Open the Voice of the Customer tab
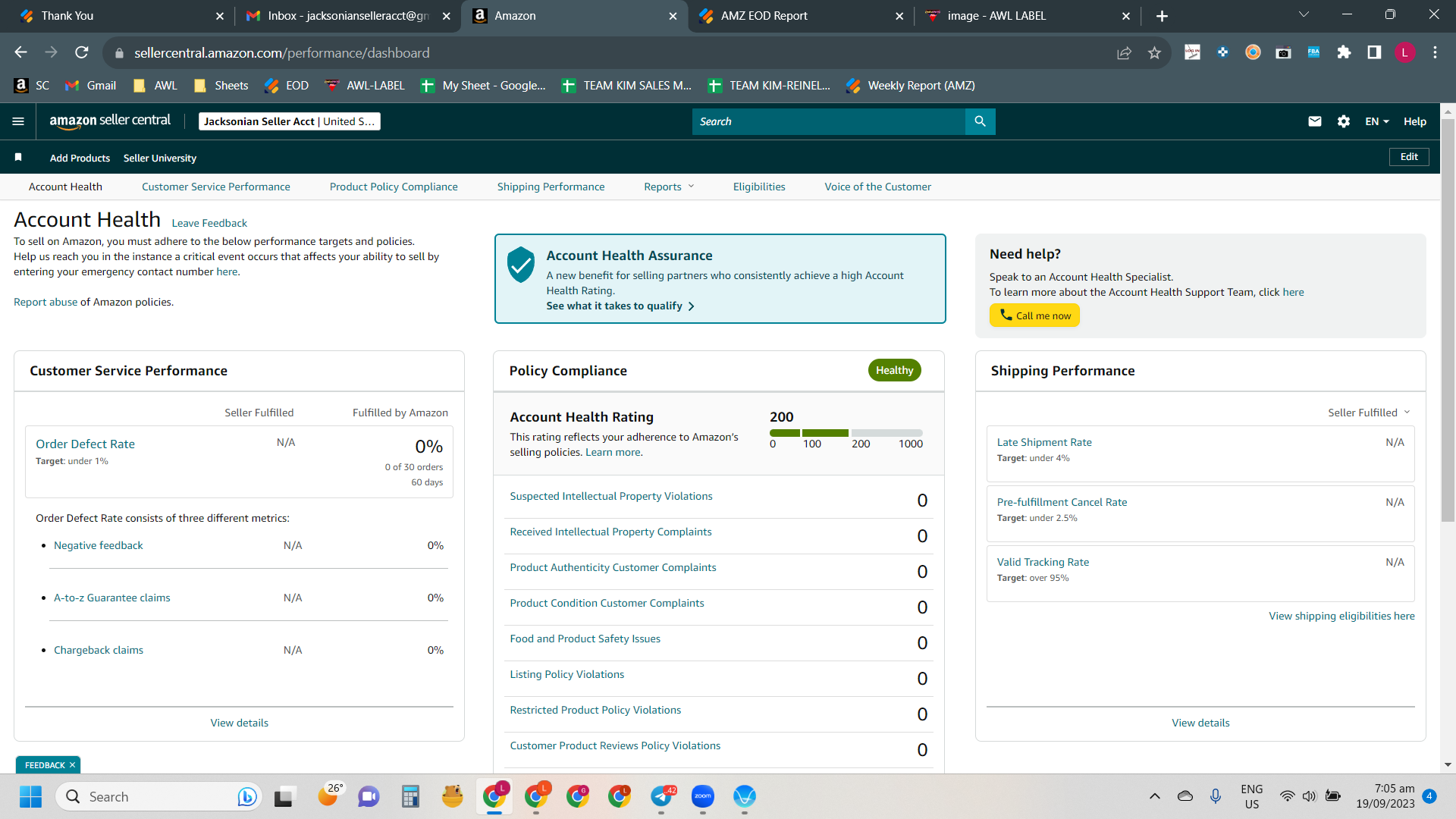The height and width of the screenshot is (819, 1456). (x=877, y=187)
